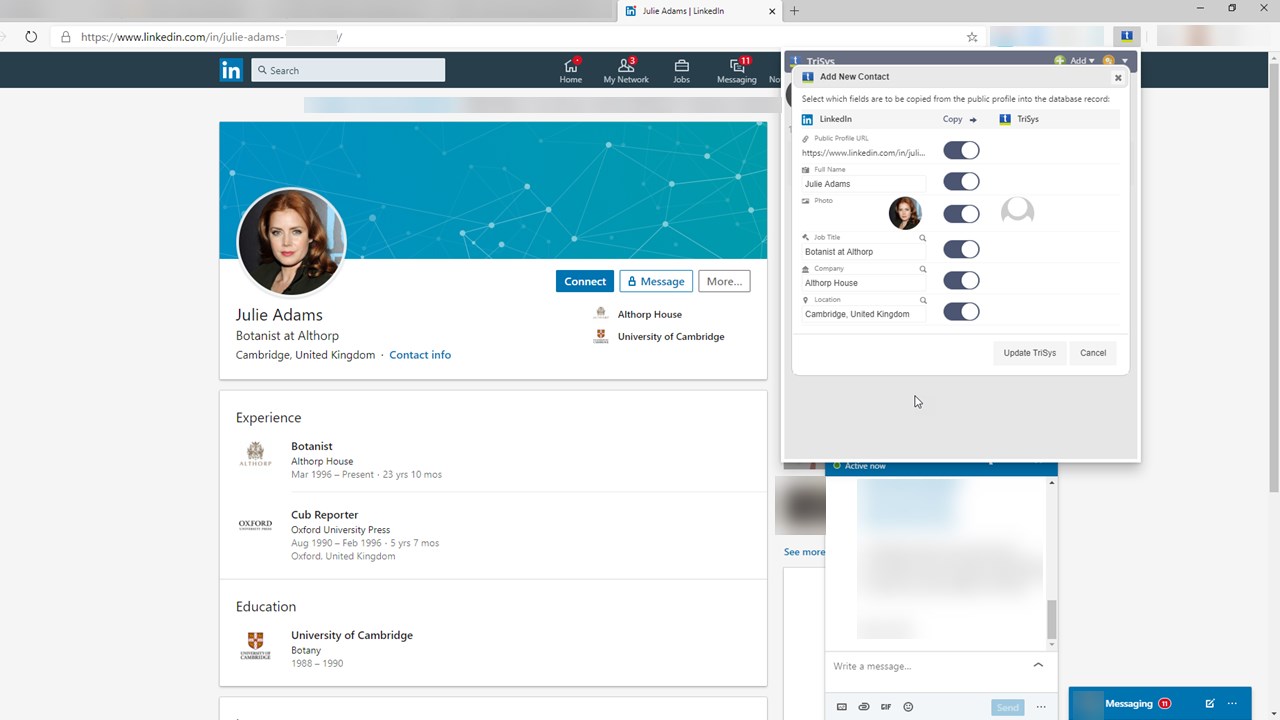Open chat options ellipsis beside Send

(1041, 707)
